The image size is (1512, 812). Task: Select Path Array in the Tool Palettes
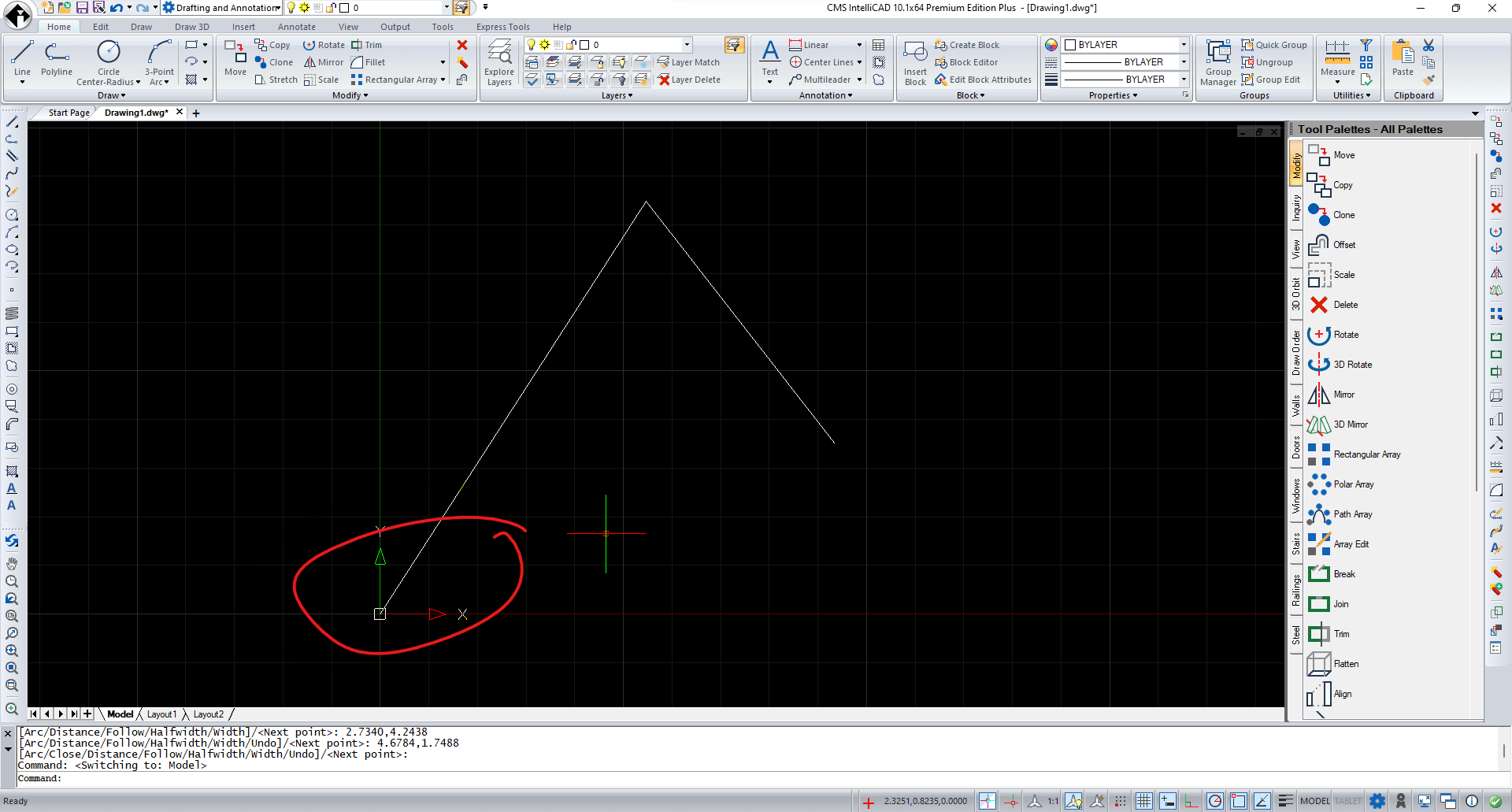click(1340, 514)
